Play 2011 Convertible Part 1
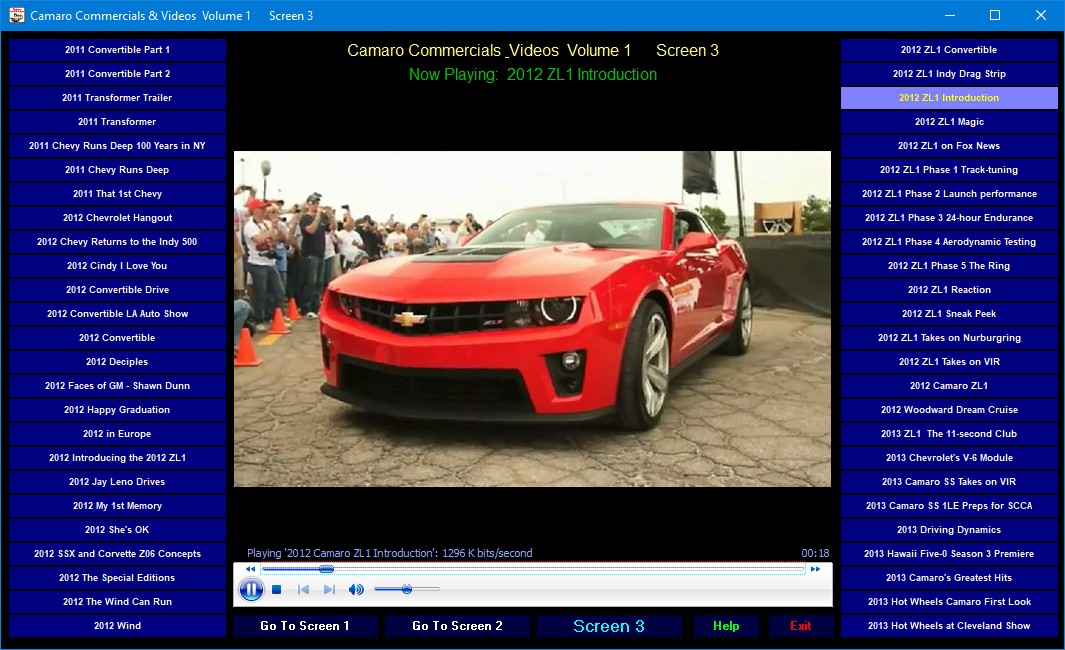1065x650 pixels. pyautogui.click(x=118, y=50)
